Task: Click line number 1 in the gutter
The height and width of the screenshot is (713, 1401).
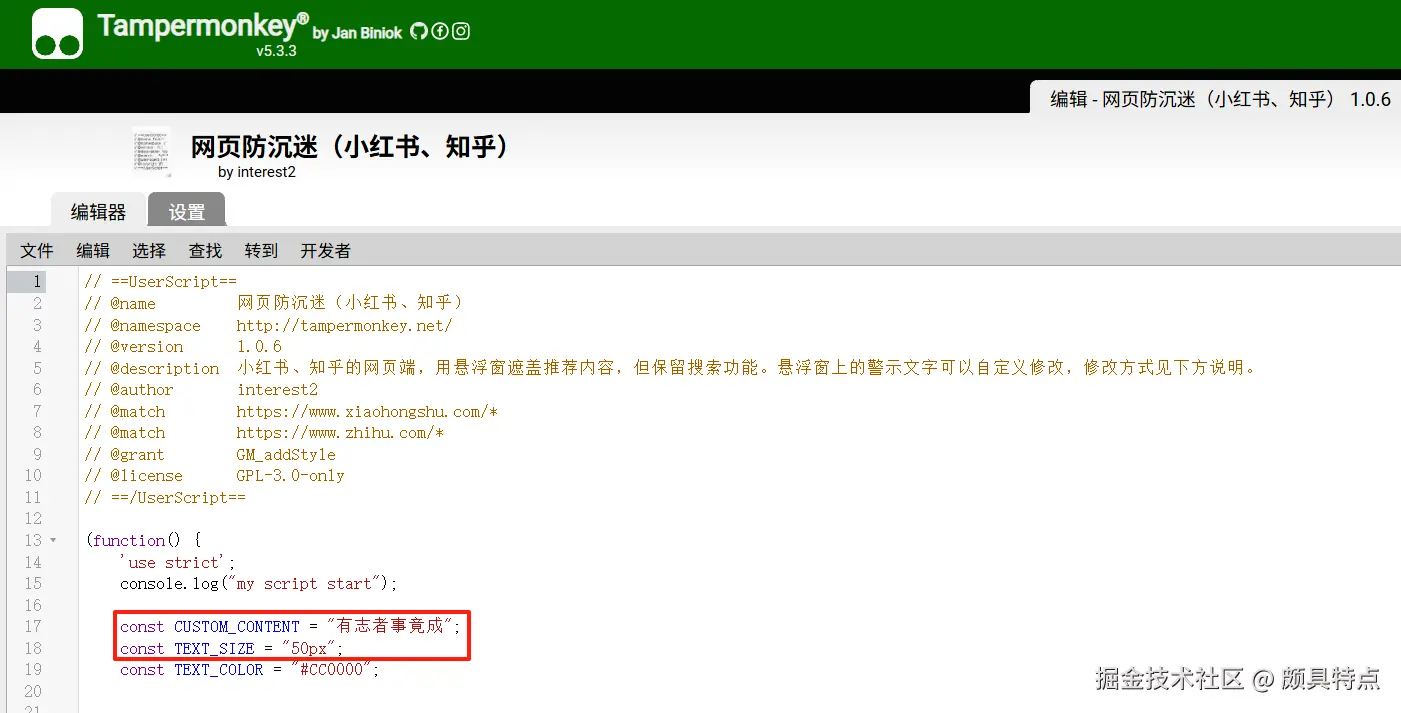Action: pyautogui.click(x=37, y=282)
